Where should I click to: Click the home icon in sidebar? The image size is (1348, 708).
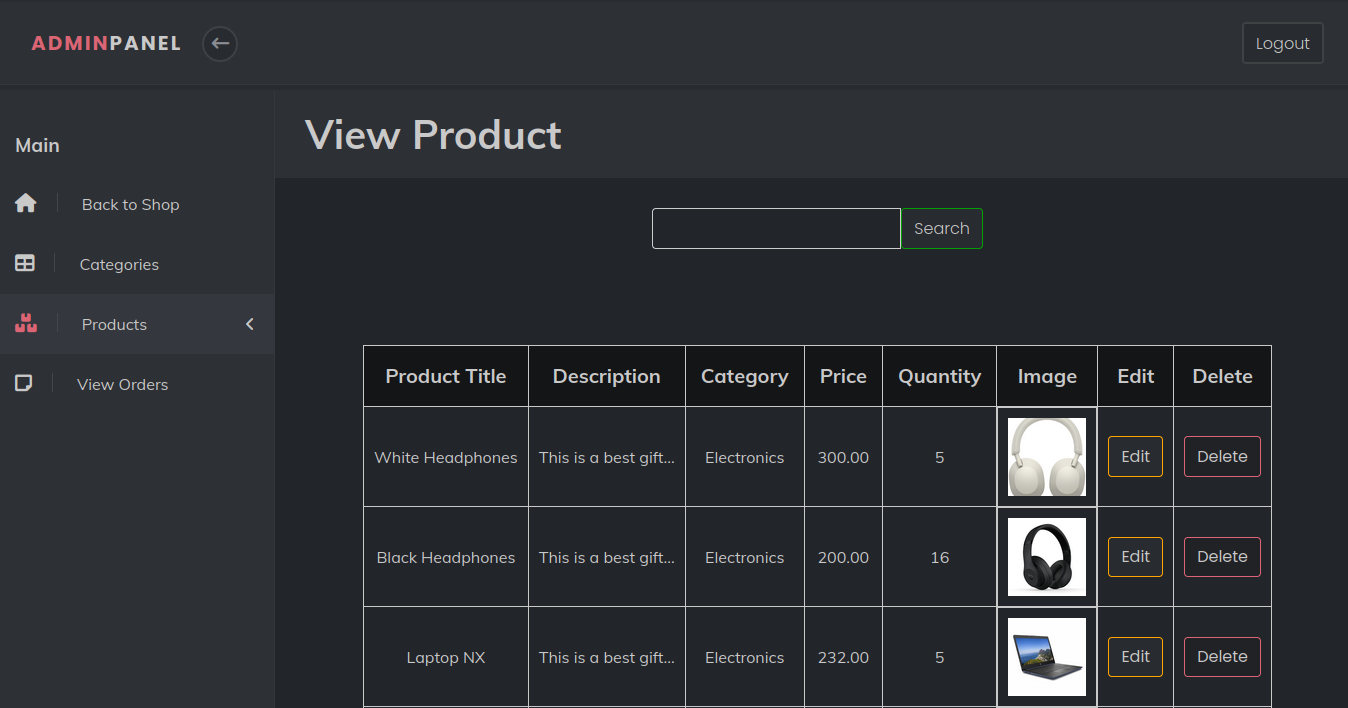coord(25,204)
